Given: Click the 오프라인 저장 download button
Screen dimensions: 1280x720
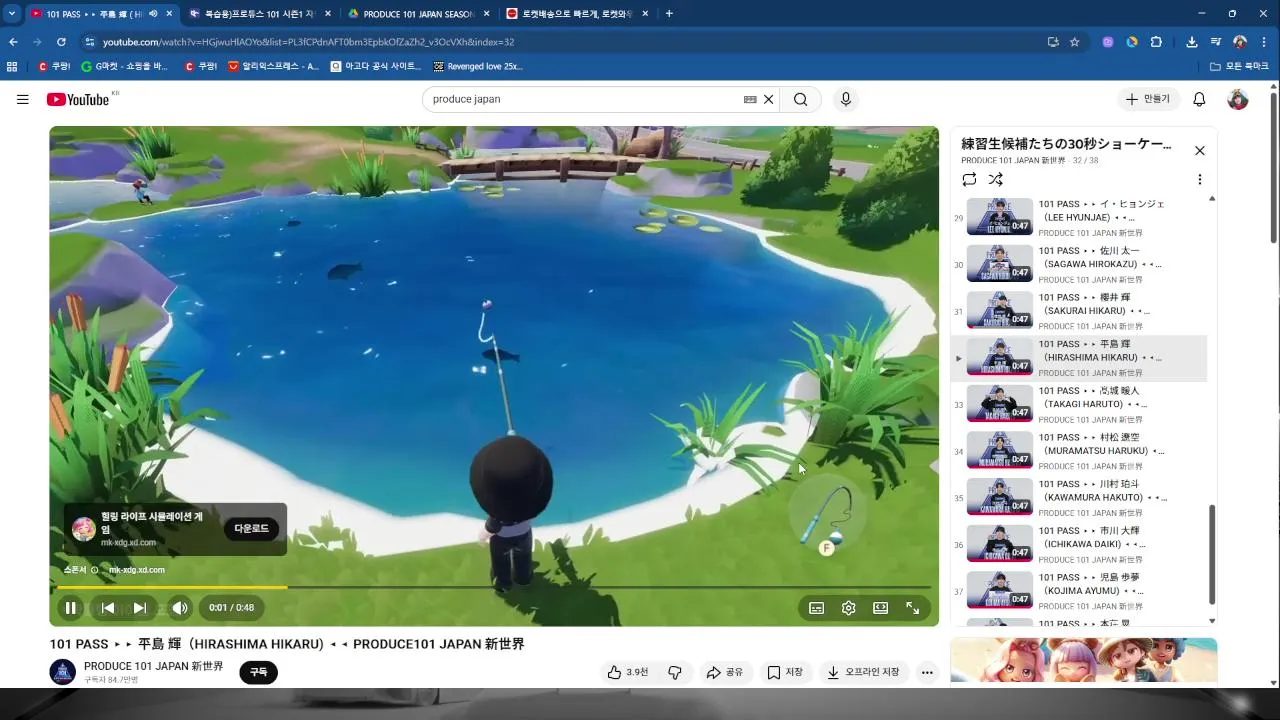Looking at the screenshot, I should coord(863,673).
